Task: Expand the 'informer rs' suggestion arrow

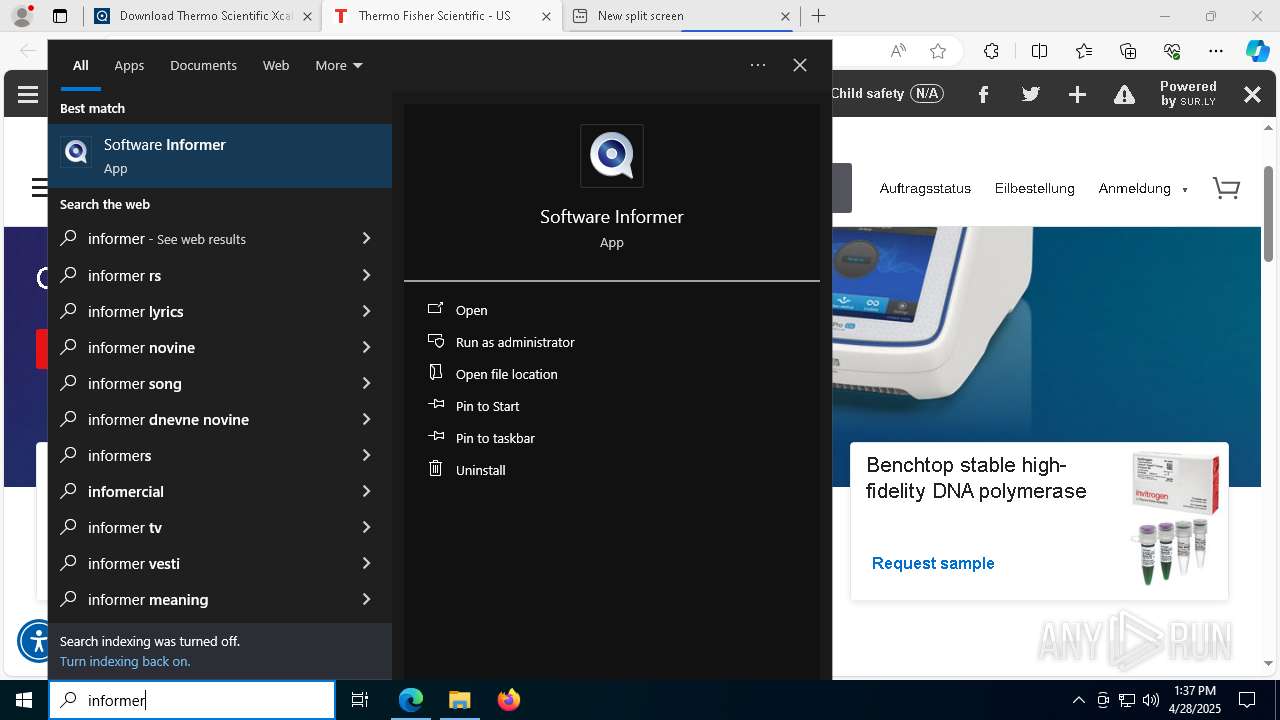Action: coord(366,275)
